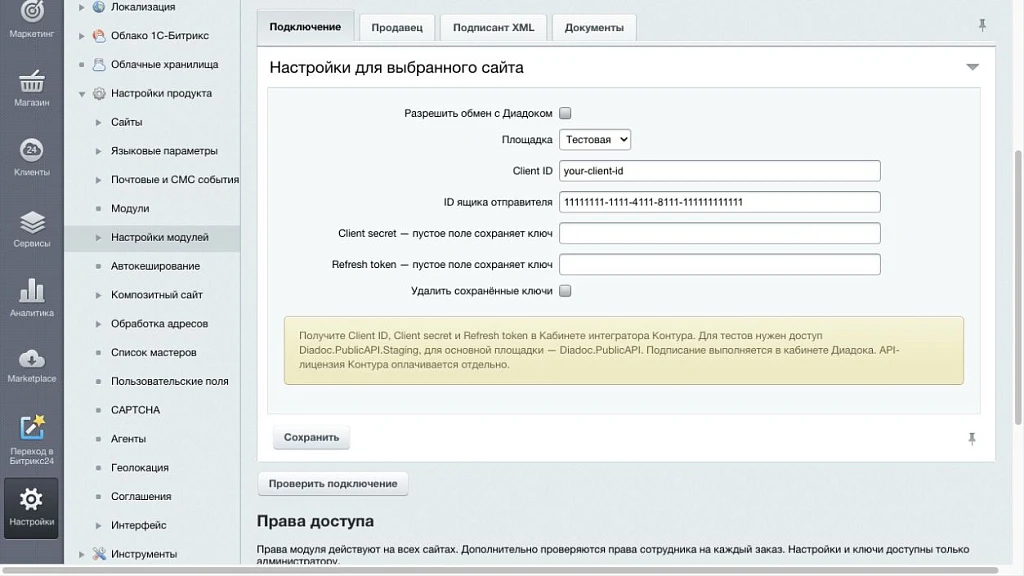Open the Сервисы layers icon
The height and width of the screenshot is (576, 1024).
pos(31,223)
